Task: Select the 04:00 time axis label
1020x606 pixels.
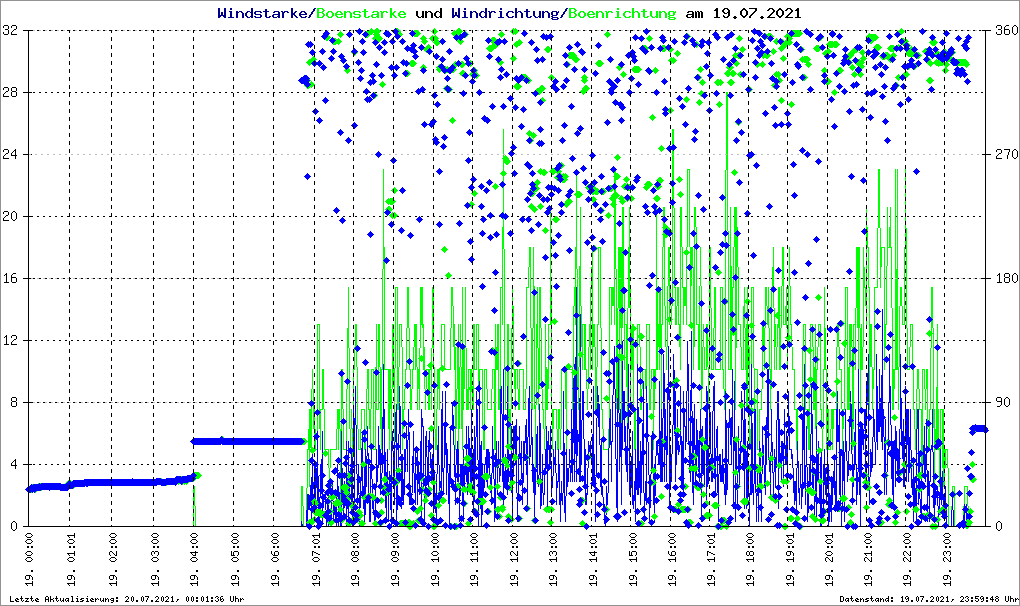Action: click(x=195, y=557)
